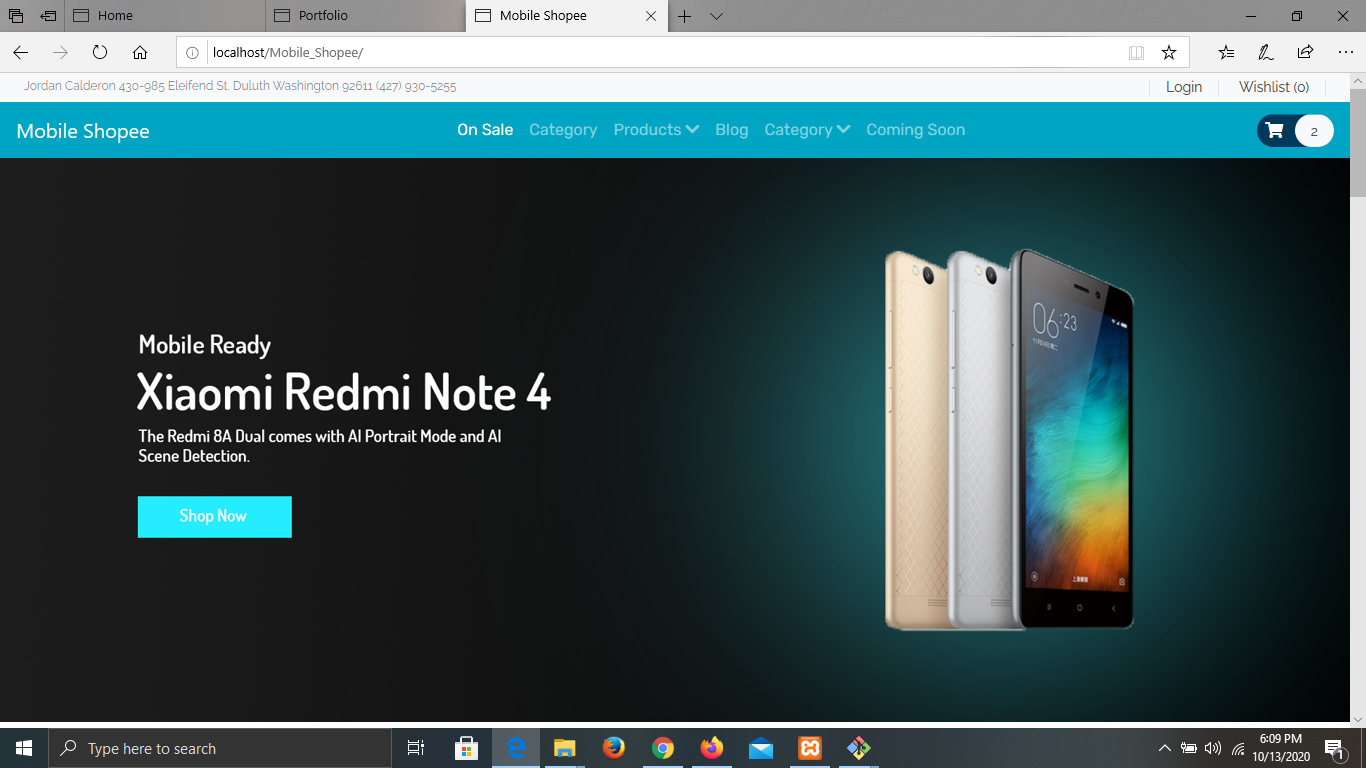Click the browser Forward arrow
Viewport: 1366px width, 768px height.
(x=60, y=52)
